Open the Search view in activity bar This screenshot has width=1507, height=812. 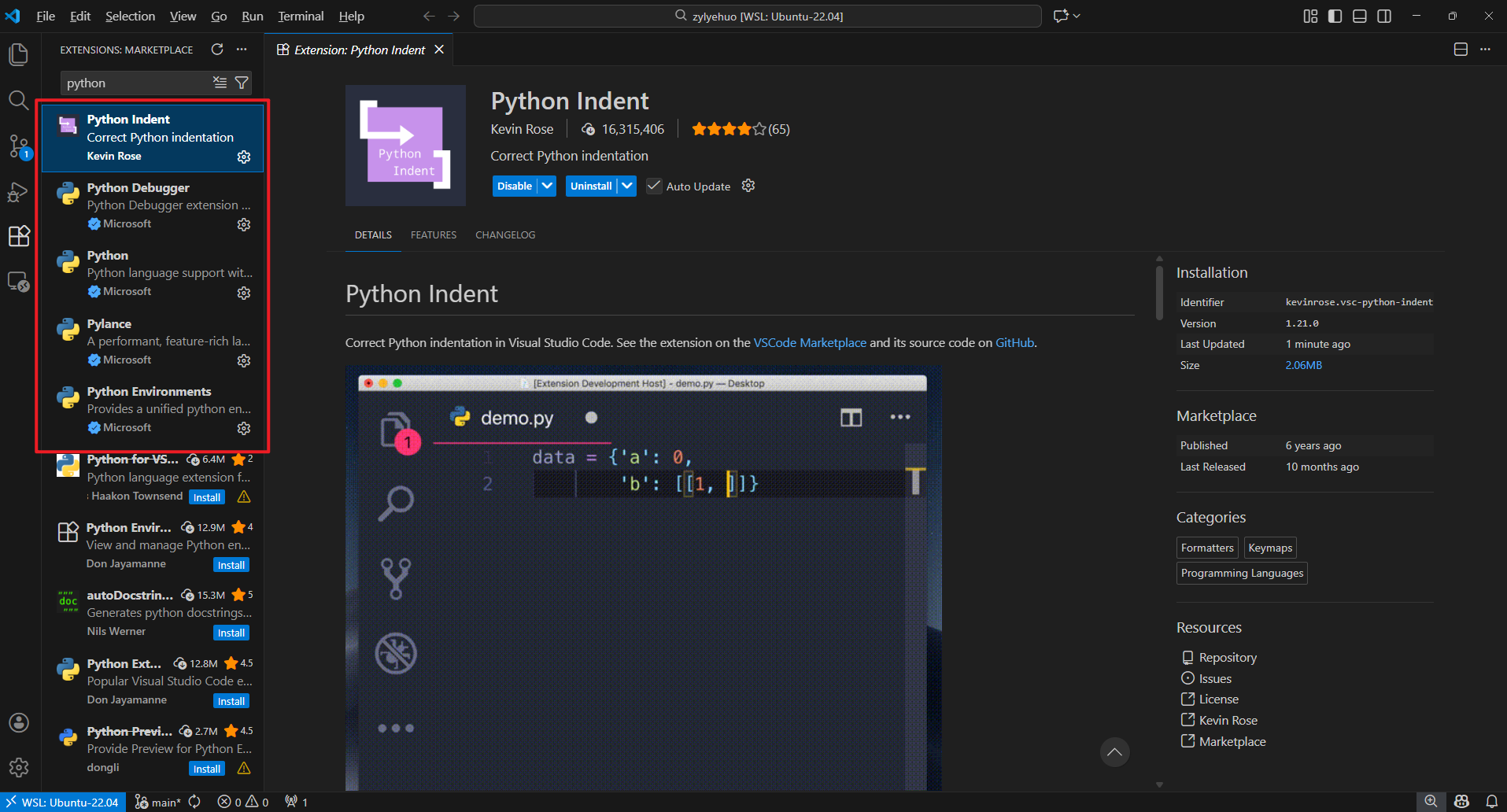[x=19, y=100]
